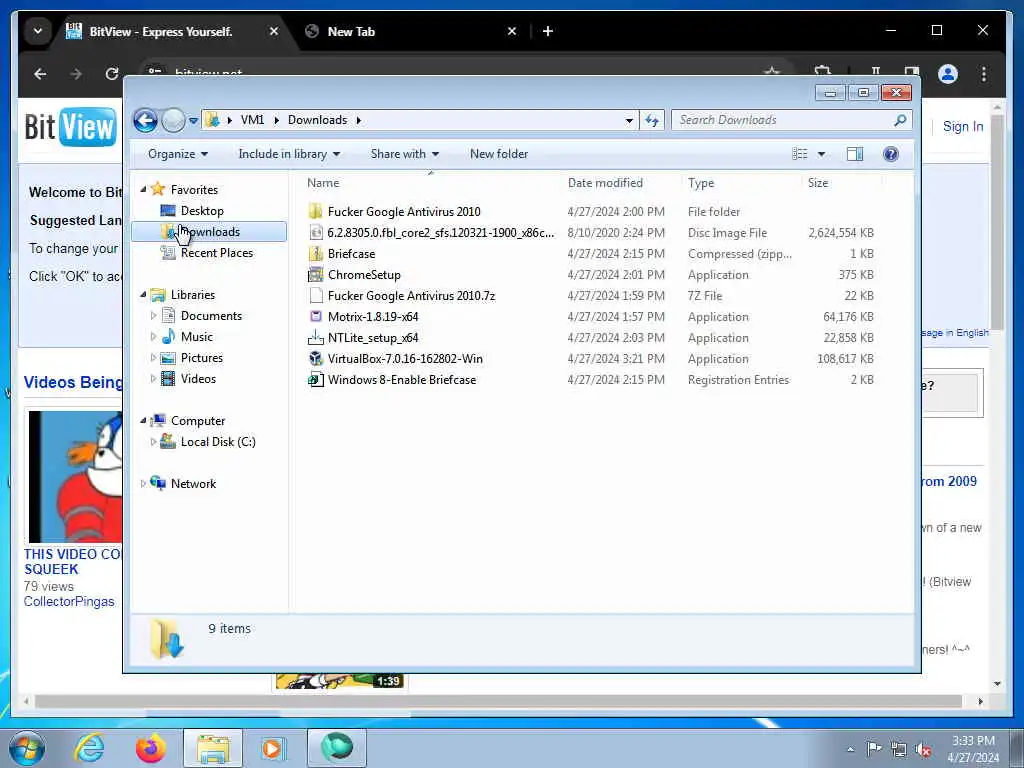1024x768 pixels.
Task: Open the address bar history dropdown
Action: (x=629, y=120)
